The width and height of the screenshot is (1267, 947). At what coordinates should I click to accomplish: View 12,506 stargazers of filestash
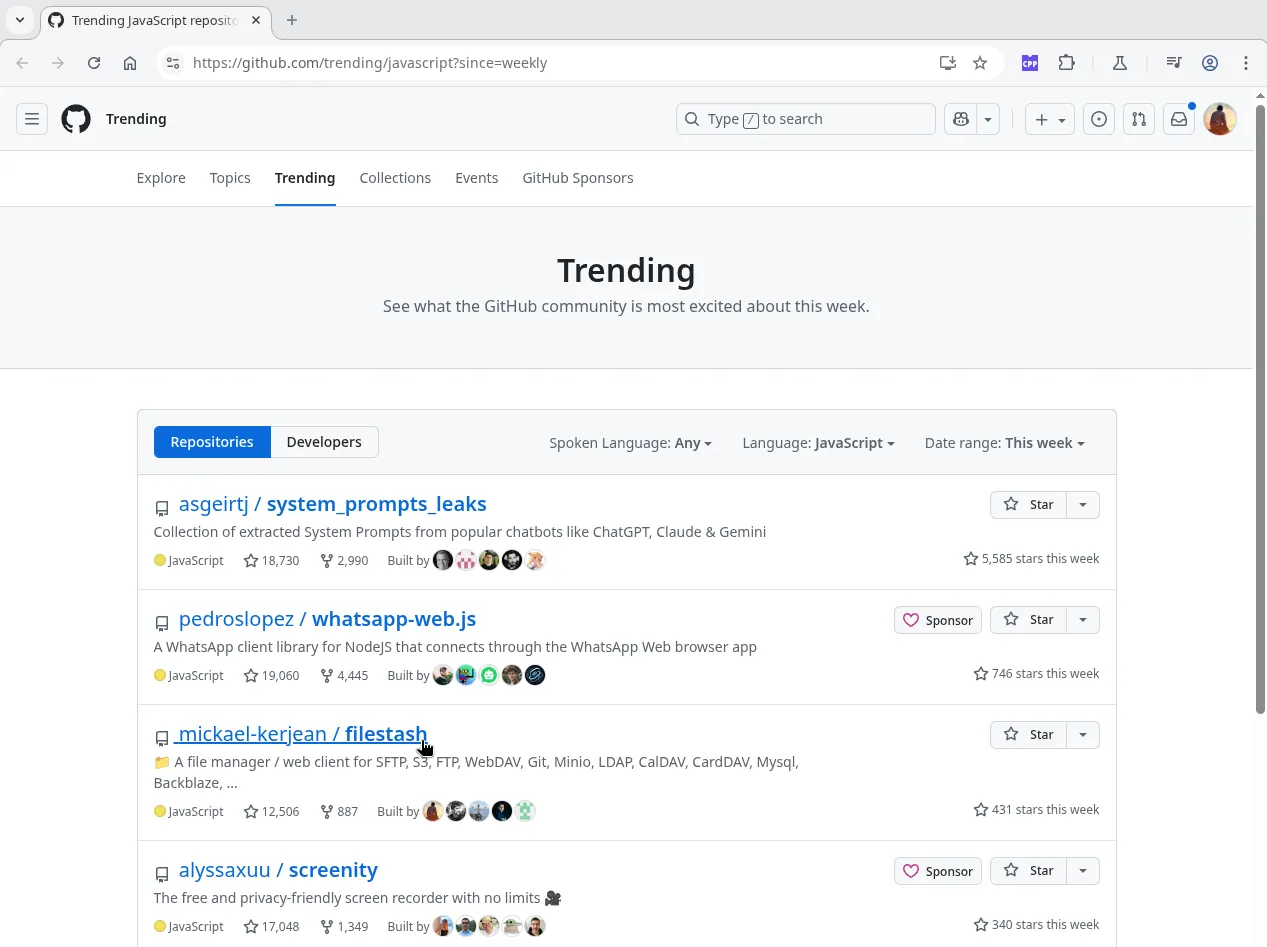(272, 812)
